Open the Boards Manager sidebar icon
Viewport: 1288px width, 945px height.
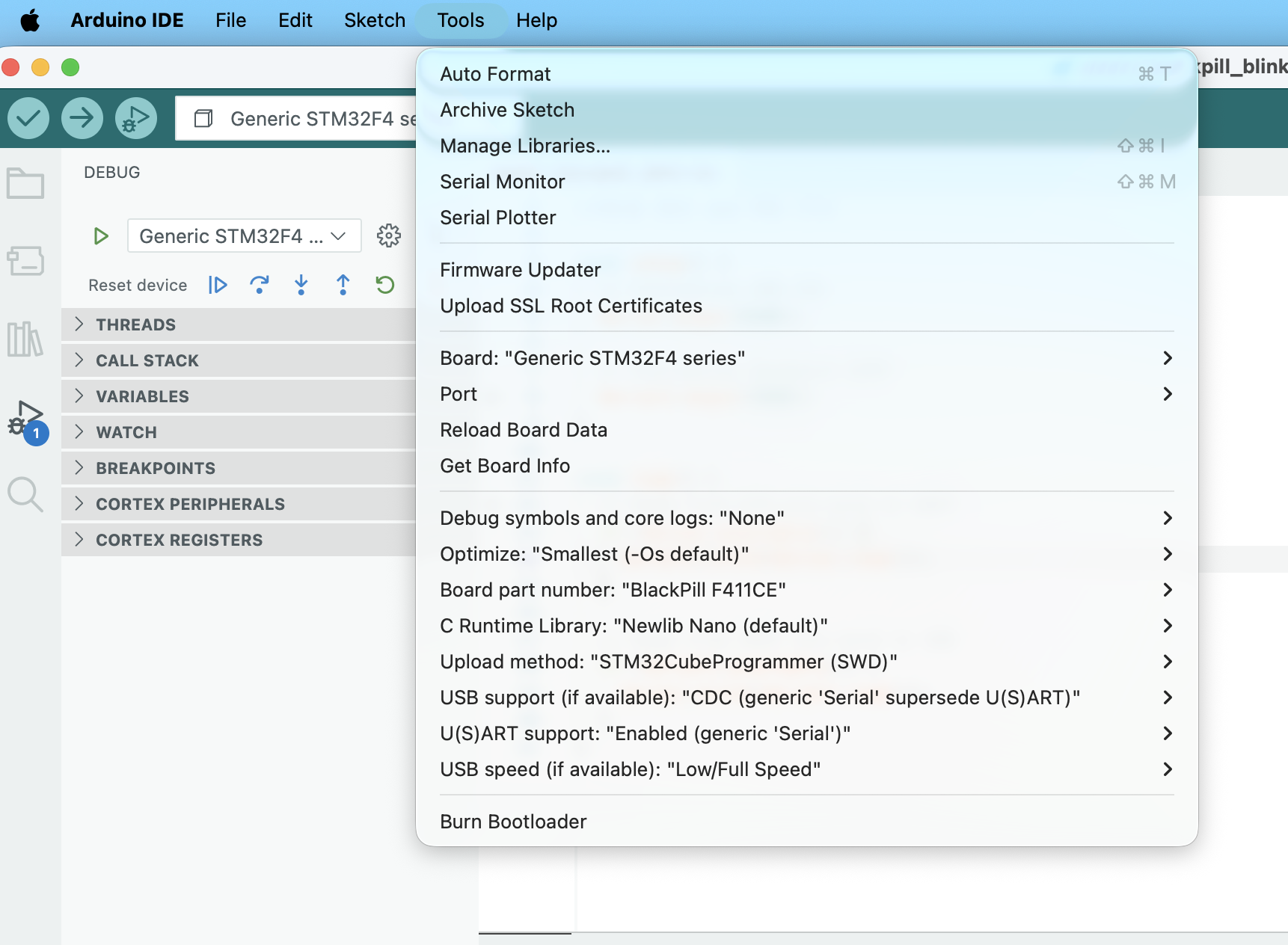(25, 261)
